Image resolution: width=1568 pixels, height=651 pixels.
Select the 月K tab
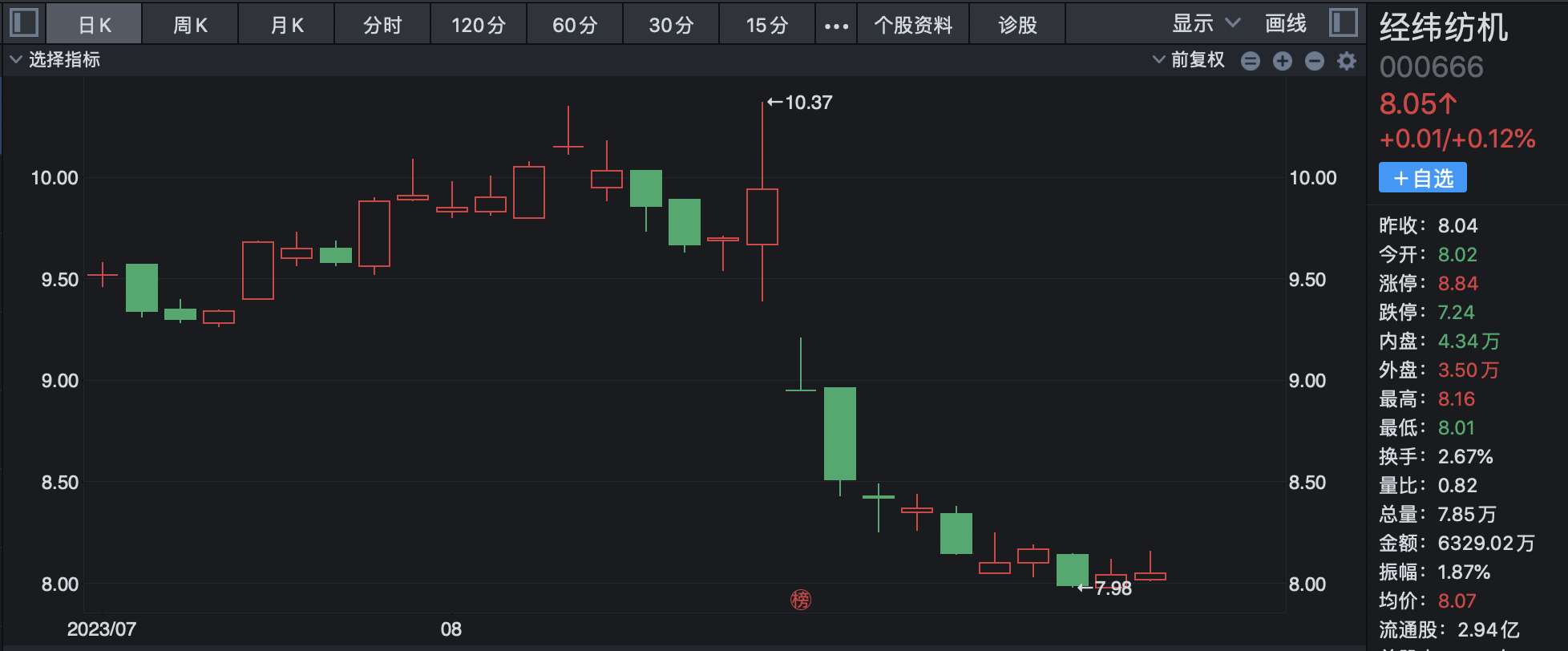point(287,26)
